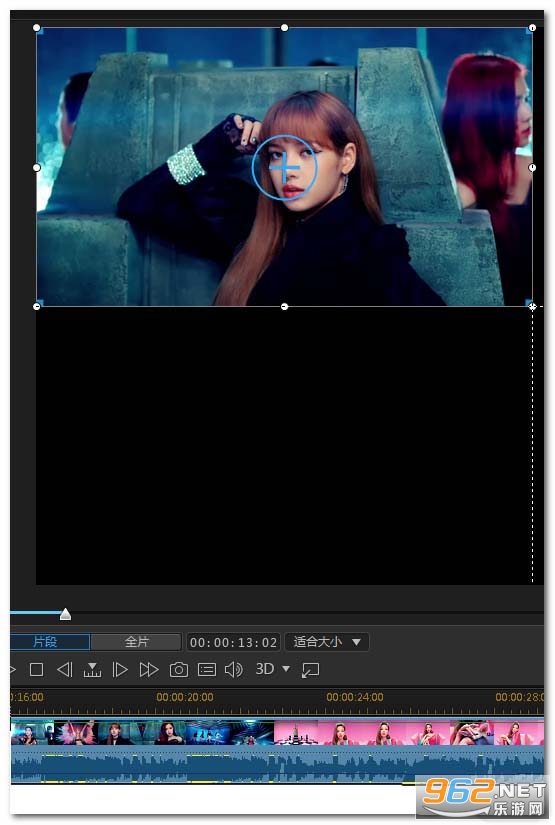Screen dimensions: 555x825
Task: Click the blue crosshair center anchor in preview
Action: (284, 168)
